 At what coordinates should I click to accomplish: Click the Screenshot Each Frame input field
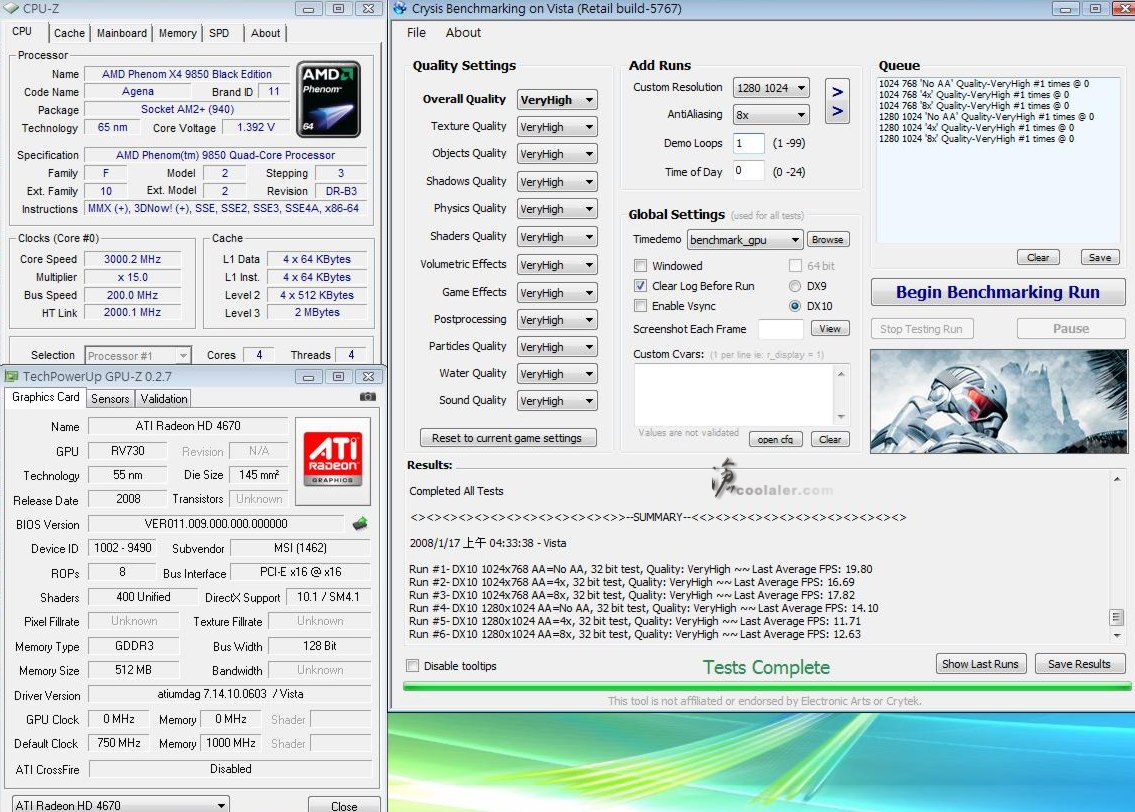click(x=781, y=329)
